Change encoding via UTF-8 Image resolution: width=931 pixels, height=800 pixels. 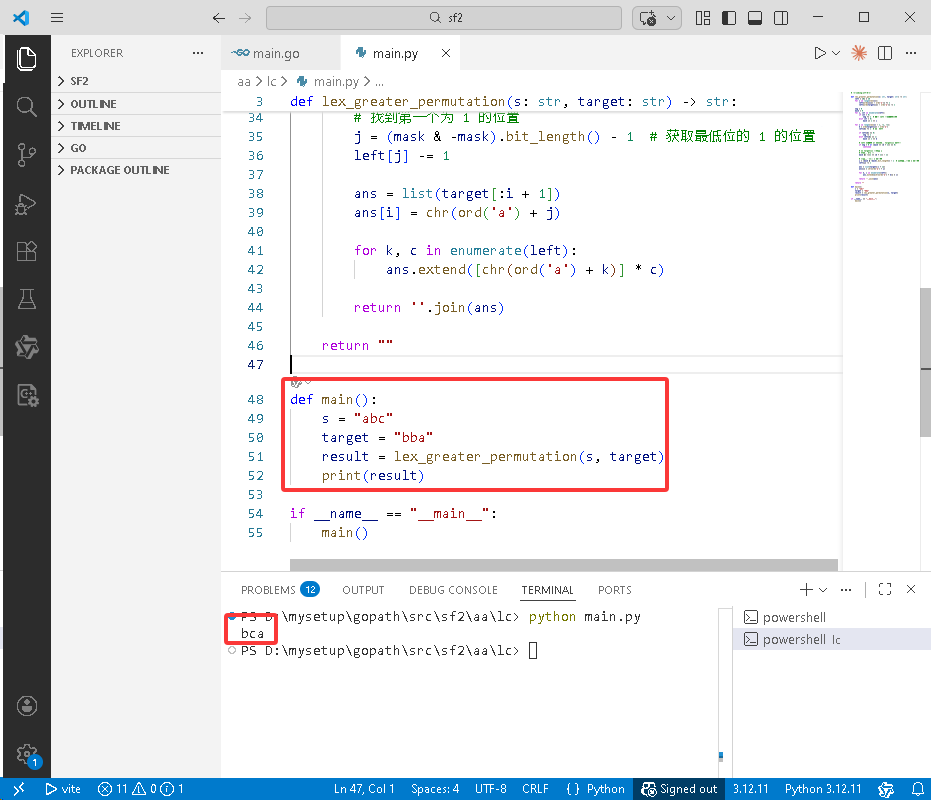(x=490, y=789)
